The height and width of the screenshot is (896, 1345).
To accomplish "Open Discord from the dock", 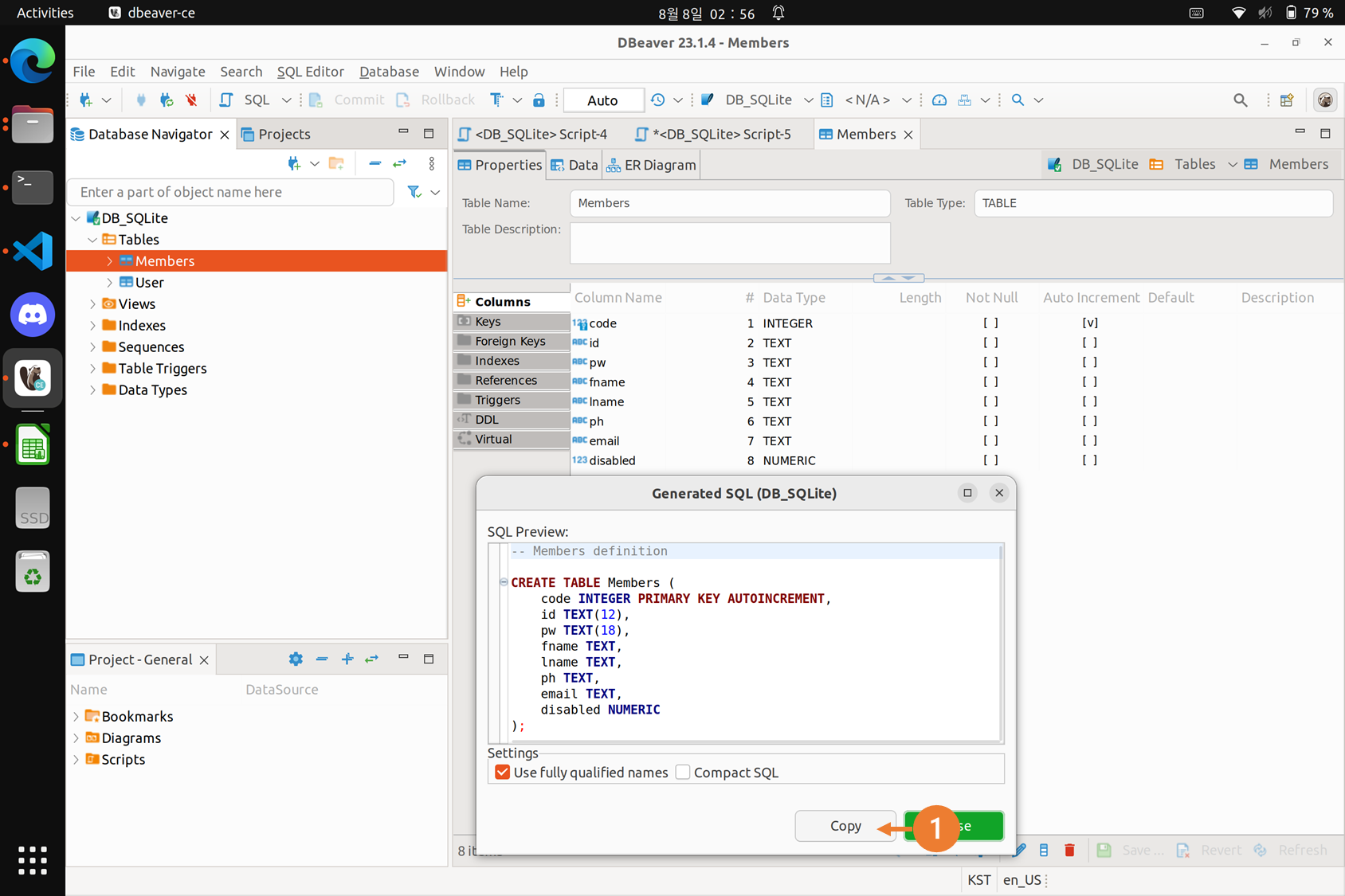I will [33, 315].
